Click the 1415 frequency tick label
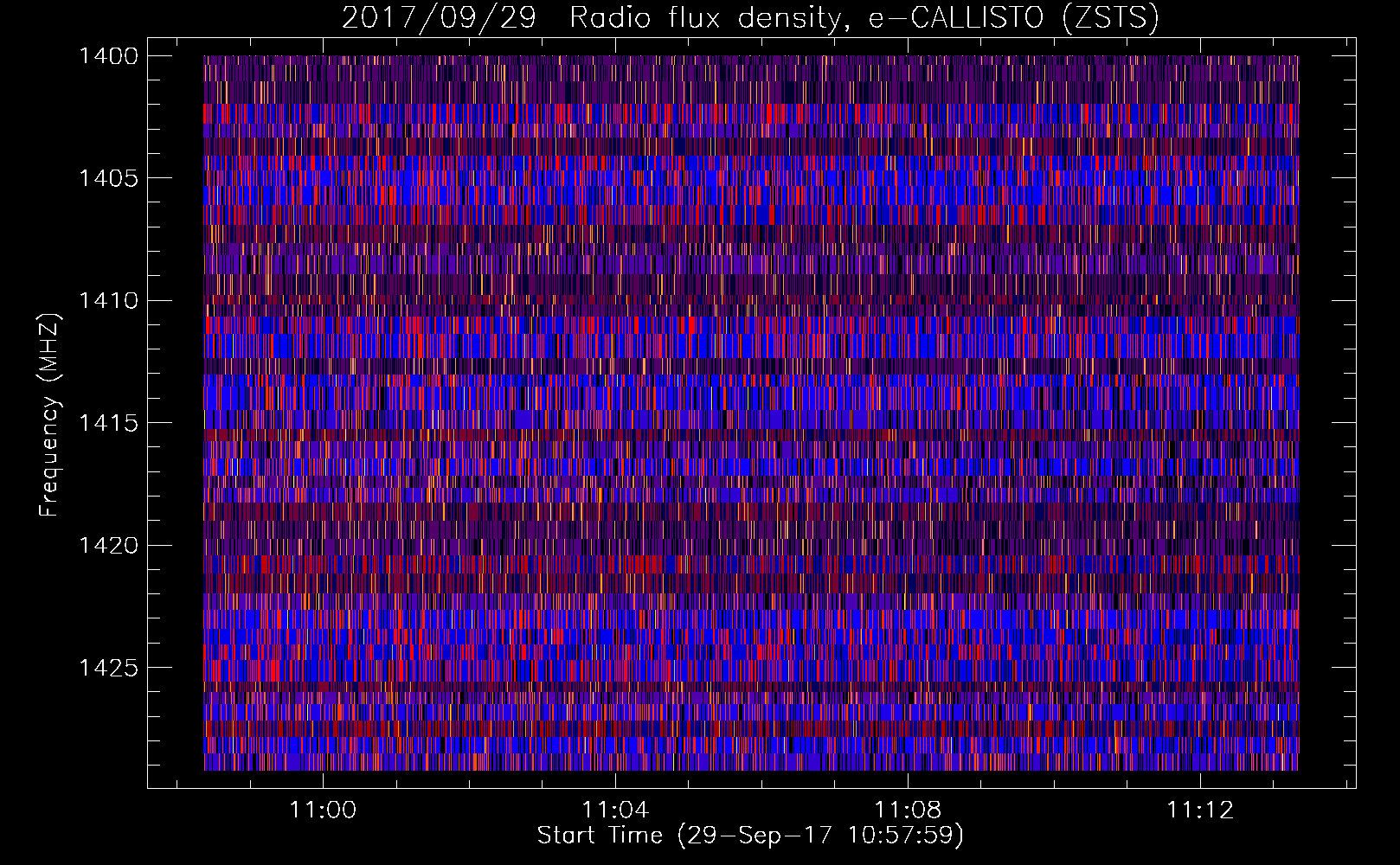This screenshot has width=1400, height=865. click(108, 423)
